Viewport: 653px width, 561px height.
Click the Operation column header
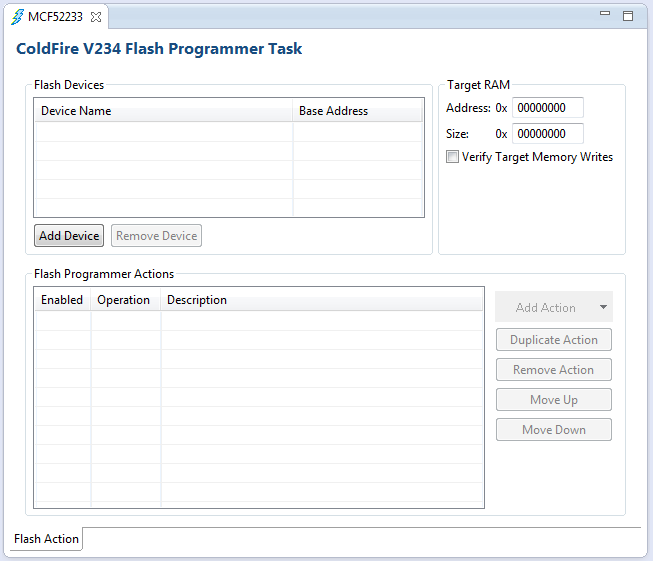pyautogui.click(x=125, y=300)
